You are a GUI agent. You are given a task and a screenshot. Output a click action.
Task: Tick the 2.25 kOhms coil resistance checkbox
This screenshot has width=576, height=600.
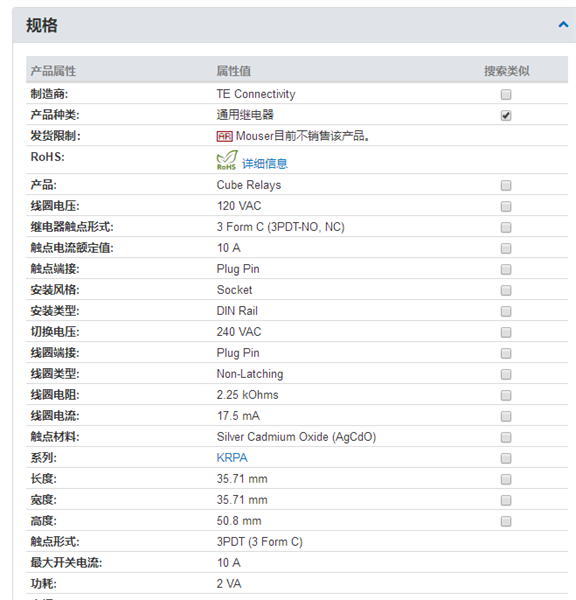(x=506, y=395)
